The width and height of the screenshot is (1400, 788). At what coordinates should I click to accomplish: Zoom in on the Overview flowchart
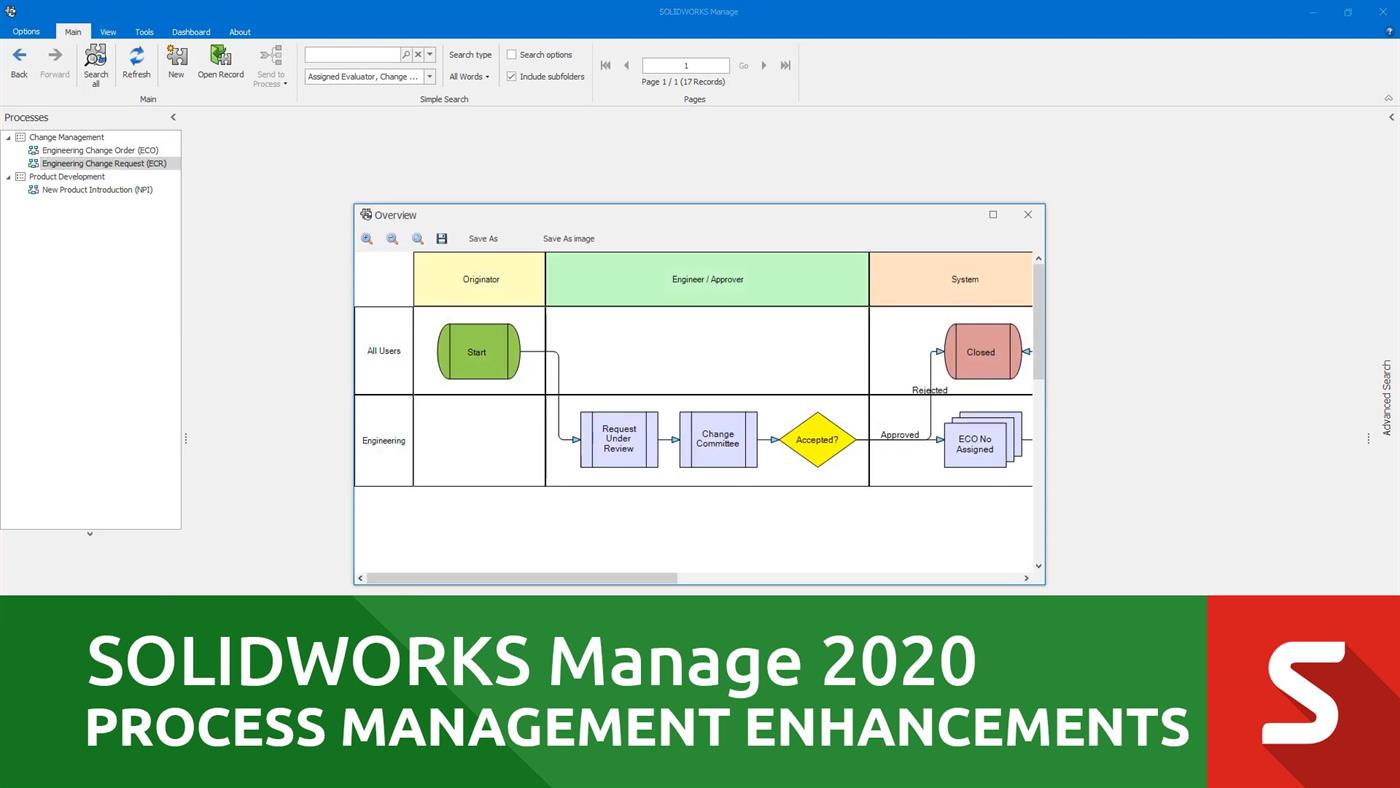(366, 238)
